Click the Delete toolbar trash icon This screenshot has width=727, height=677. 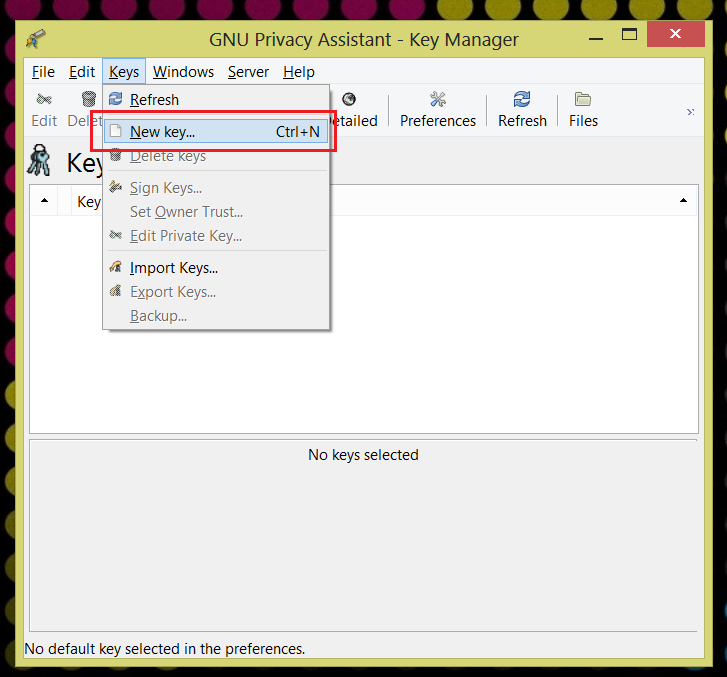[x=89, y=100]
